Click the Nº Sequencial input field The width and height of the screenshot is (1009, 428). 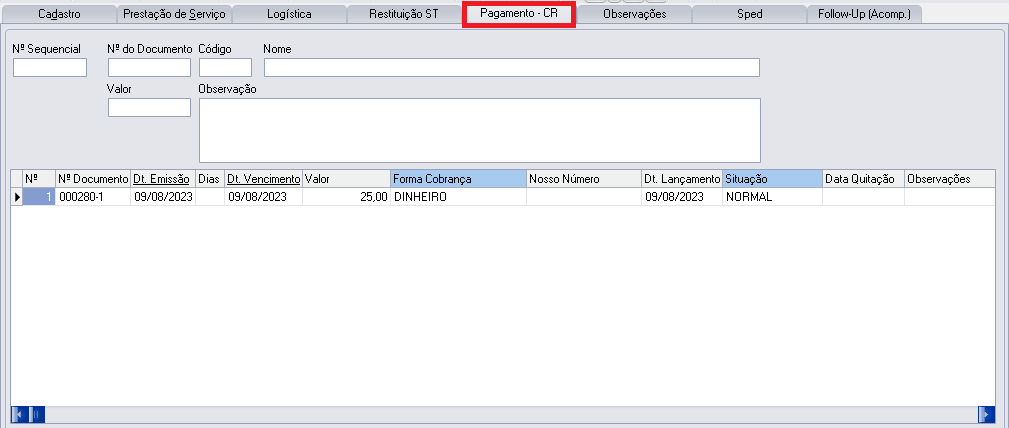click(x=50, y=68)
